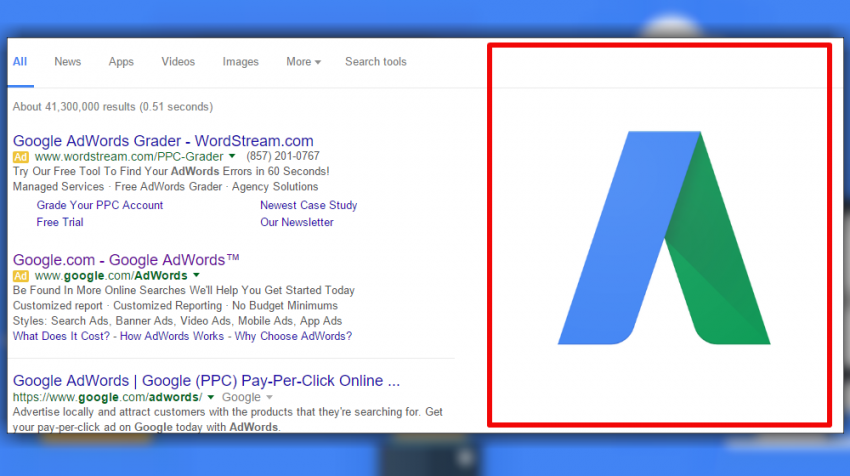This screenshot has height=476, width=850.
Task: Select the Videos search tab
Action: pos(178,62)
